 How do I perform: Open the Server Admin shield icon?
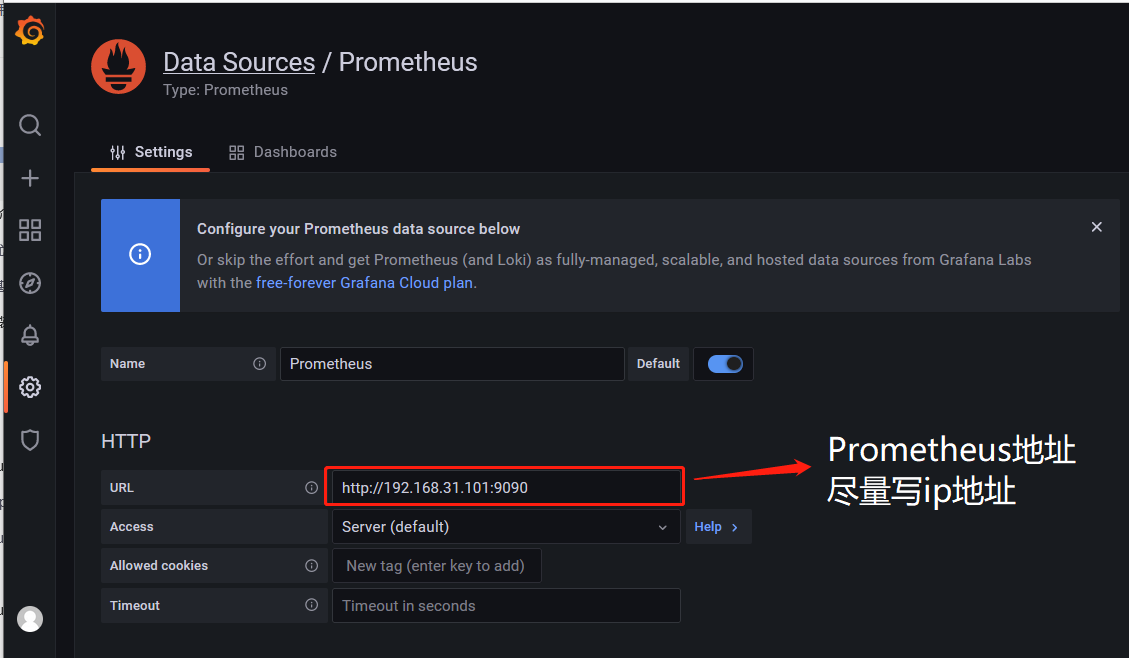29,439
